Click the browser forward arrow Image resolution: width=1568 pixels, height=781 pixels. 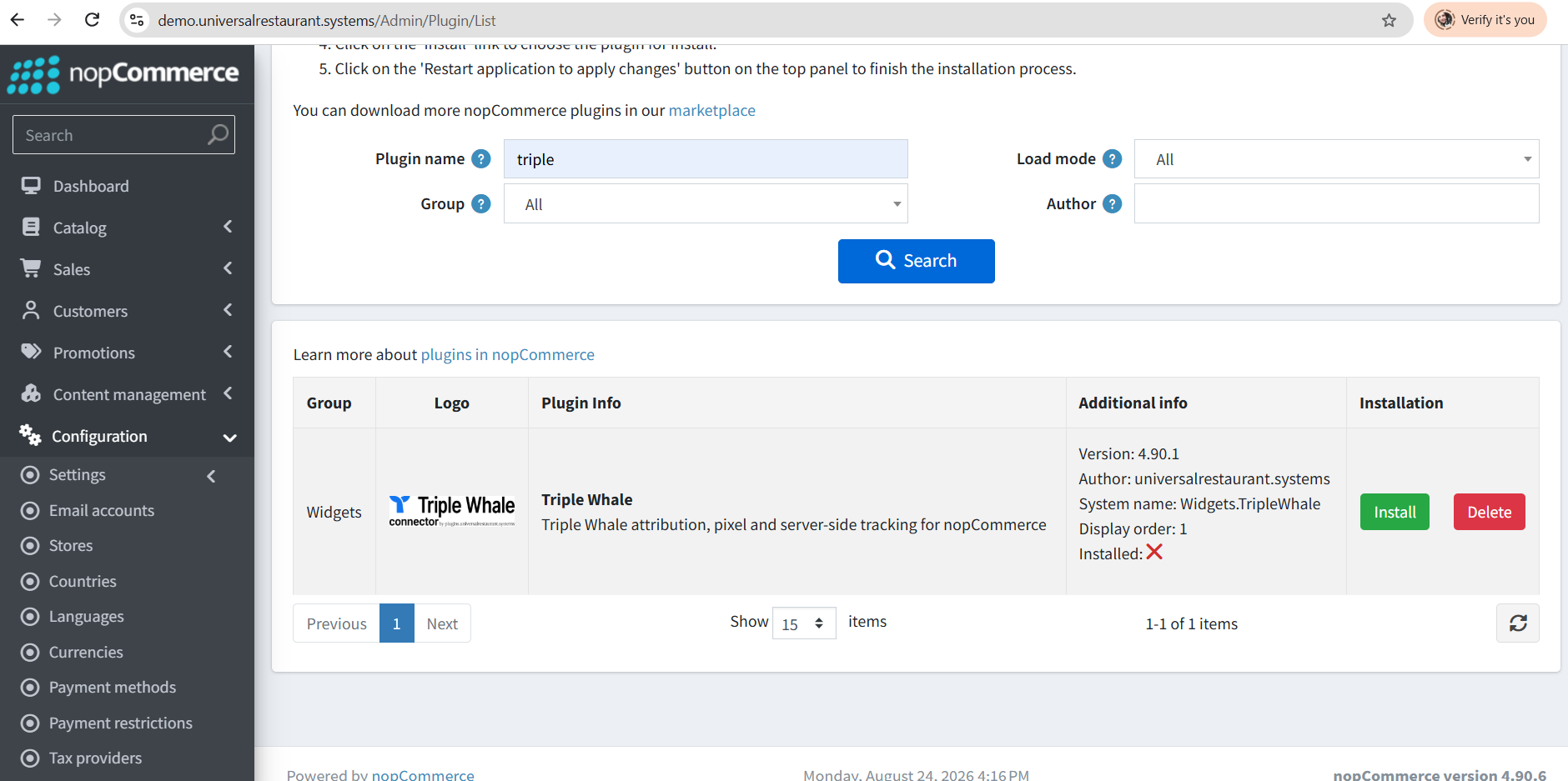(55, 20)
